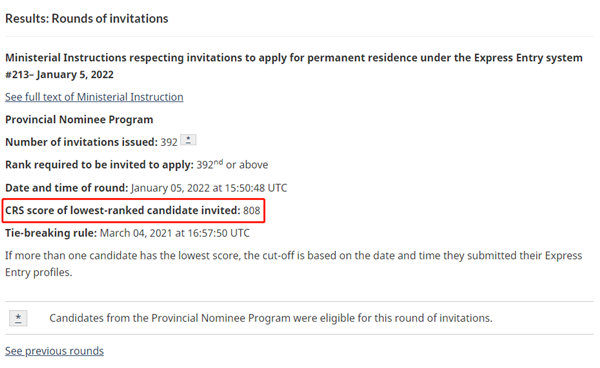Click the asterisk footnote icon beside 392 invitations
Image resolution: width=600 pixels, height=368 pixels.
click(188, 140)
